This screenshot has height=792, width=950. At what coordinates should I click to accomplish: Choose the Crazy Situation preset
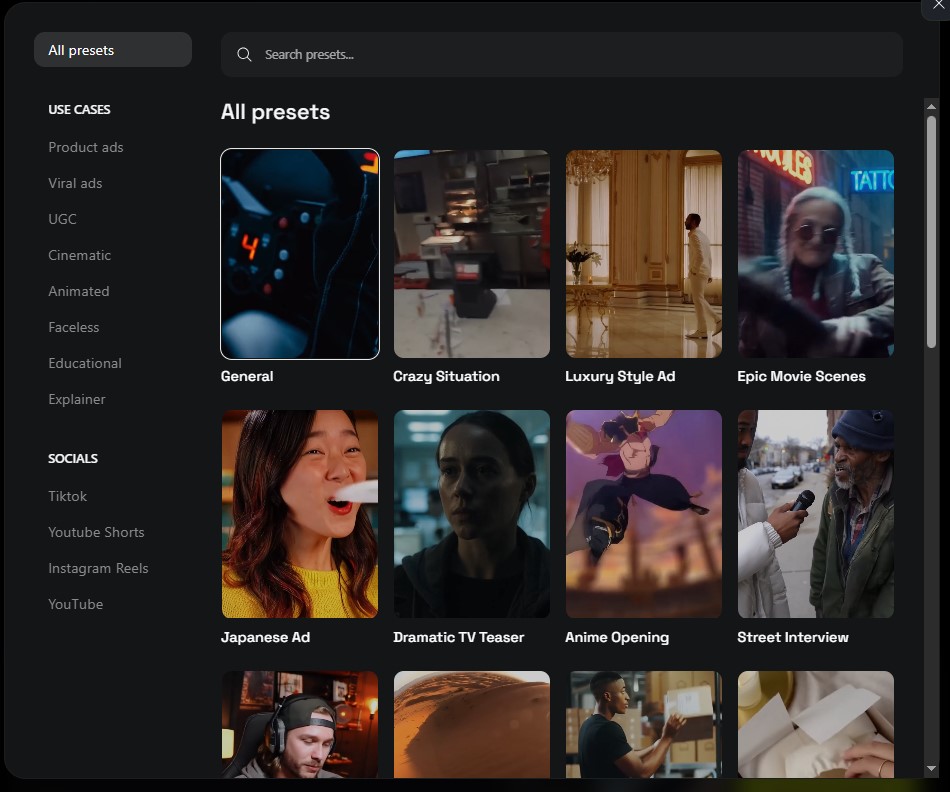(x=471, y=254)
